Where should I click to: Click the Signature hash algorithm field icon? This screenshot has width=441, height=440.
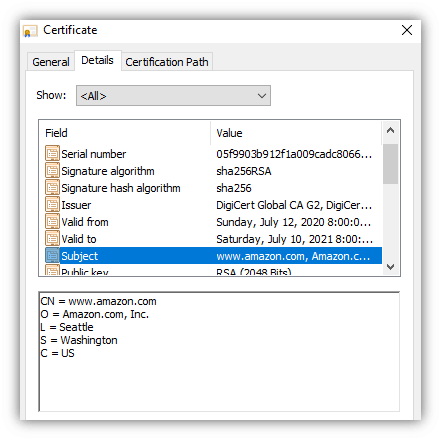[x=52, y=188]
